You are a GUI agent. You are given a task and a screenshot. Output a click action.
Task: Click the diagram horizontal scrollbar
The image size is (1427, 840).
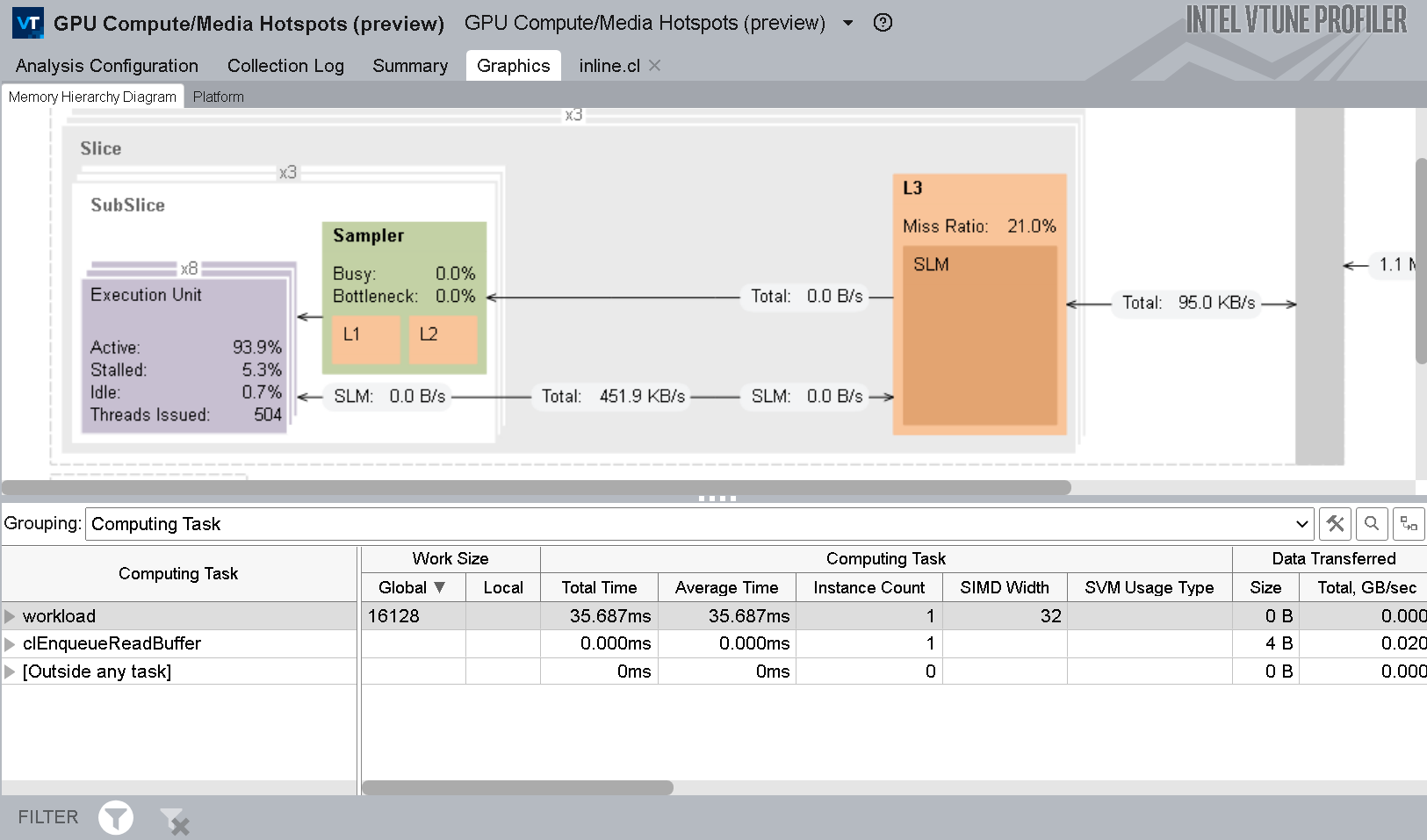click(x=536, y=487)
